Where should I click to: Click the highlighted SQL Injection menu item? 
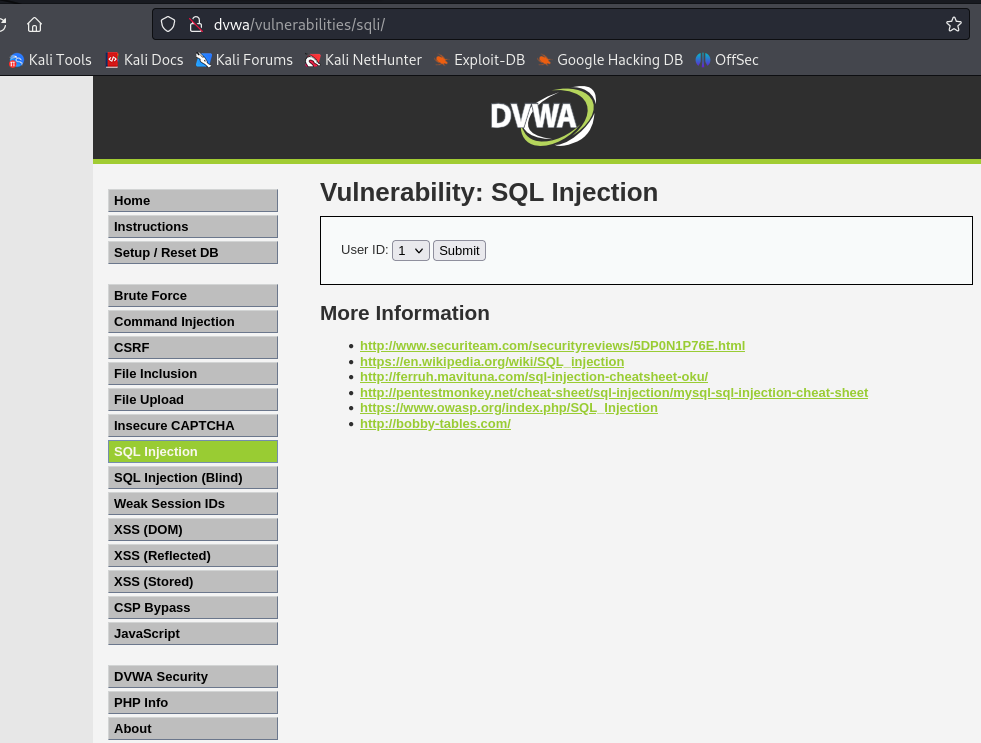(193, 452)
